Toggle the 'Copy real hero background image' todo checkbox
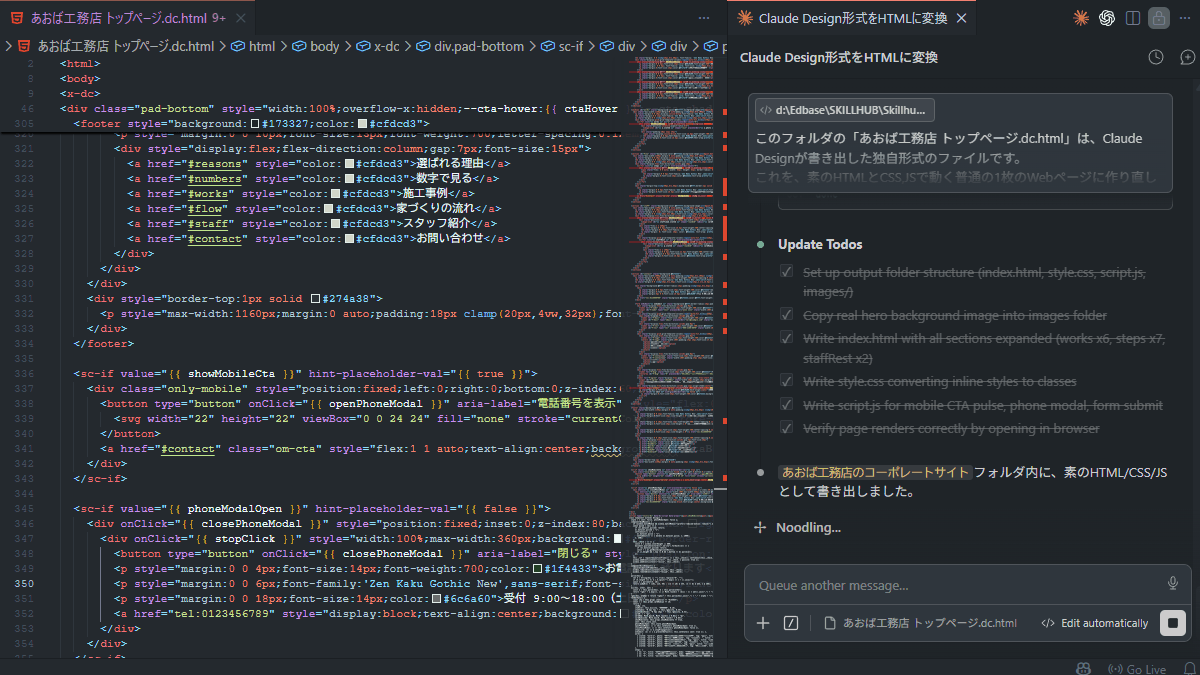The image size is (1200, 675). pyautogui.click(x=787, y=315)
